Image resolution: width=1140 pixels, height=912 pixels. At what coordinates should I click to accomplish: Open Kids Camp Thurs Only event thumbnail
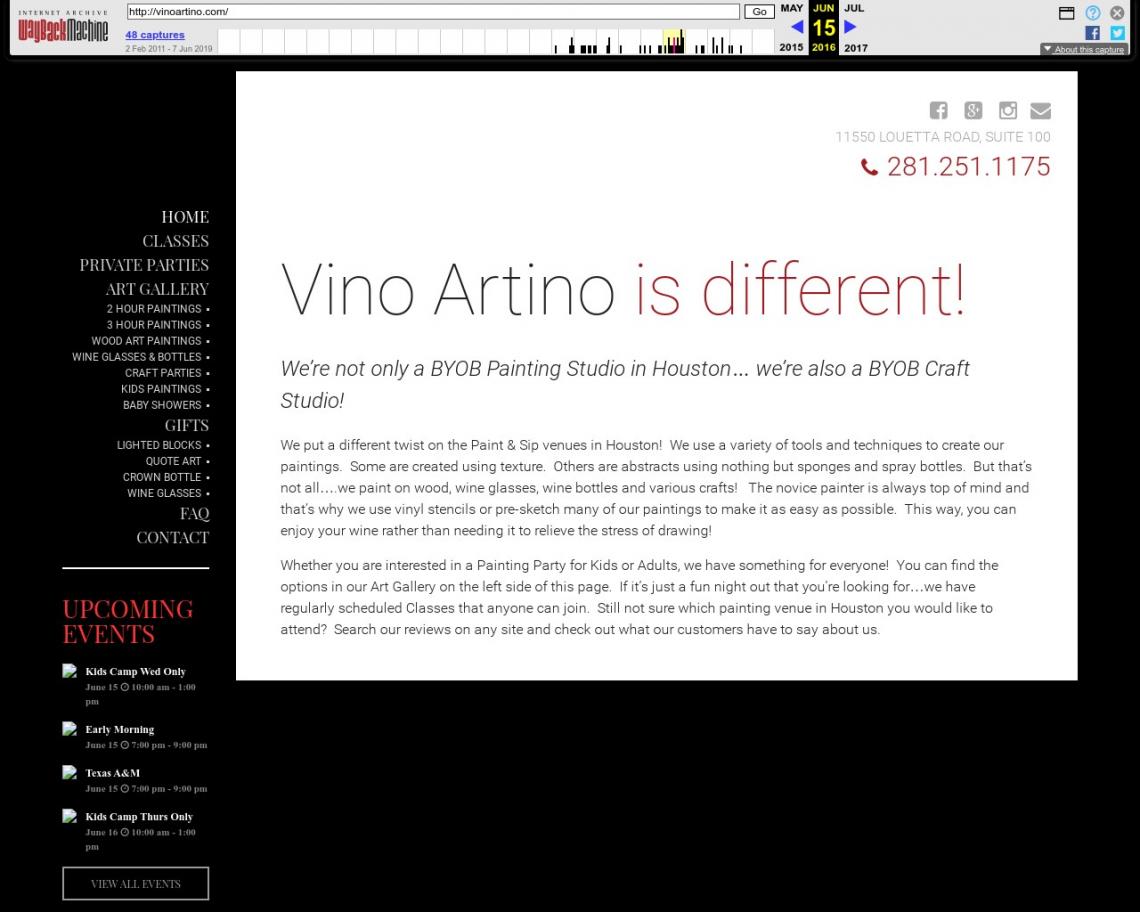click(x=70, y=816)
